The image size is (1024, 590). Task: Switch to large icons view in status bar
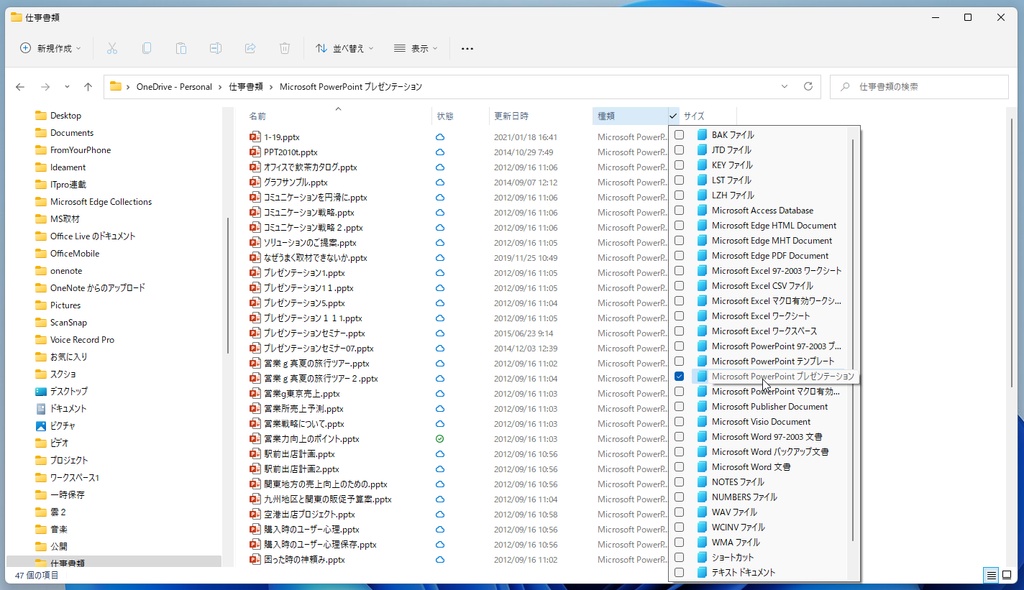click(1007, 575)
